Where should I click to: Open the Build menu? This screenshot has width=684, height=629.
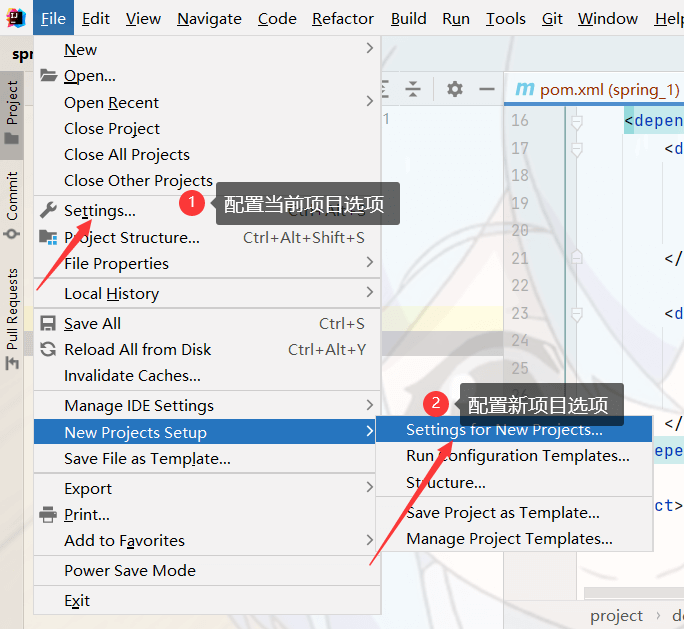(x=408, y=18)
